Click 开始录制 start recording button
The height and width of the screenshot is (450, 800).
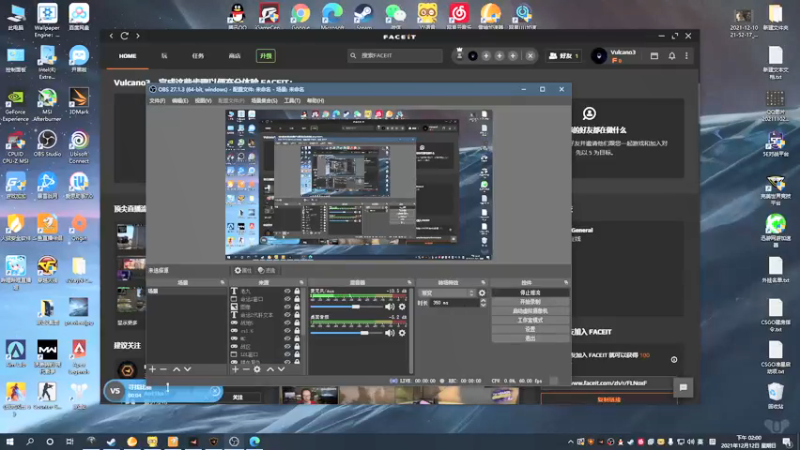[x=530, y=302]
